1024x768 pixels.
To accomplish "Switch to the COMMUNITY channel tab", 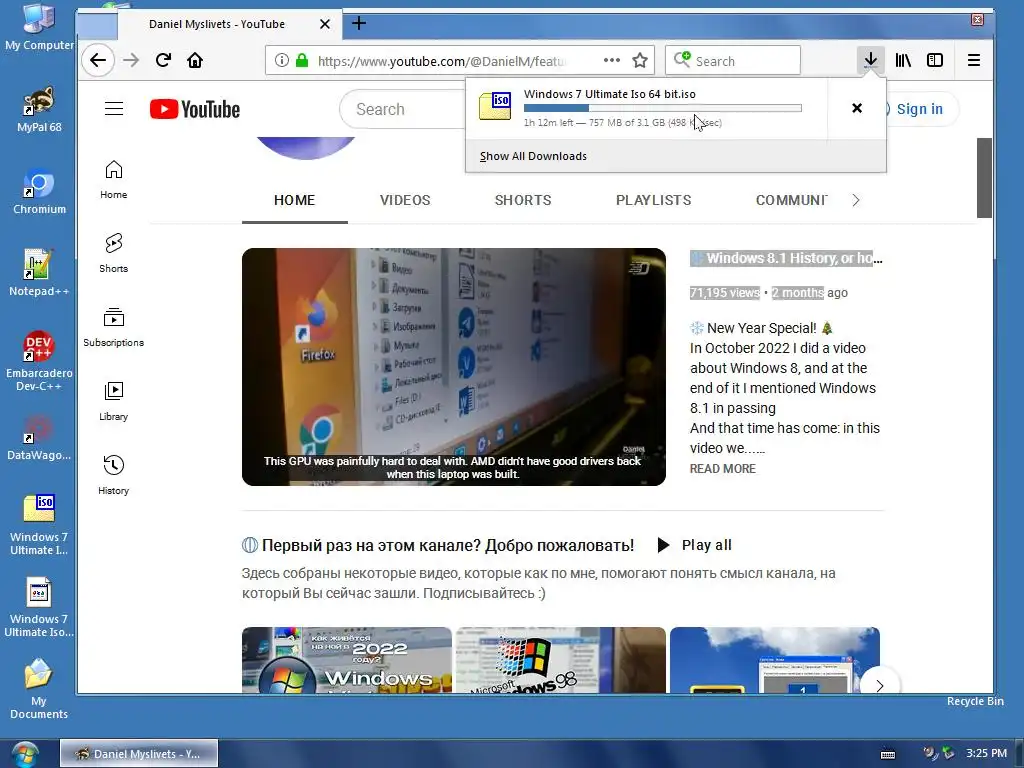I will click(x=792, y=200).
